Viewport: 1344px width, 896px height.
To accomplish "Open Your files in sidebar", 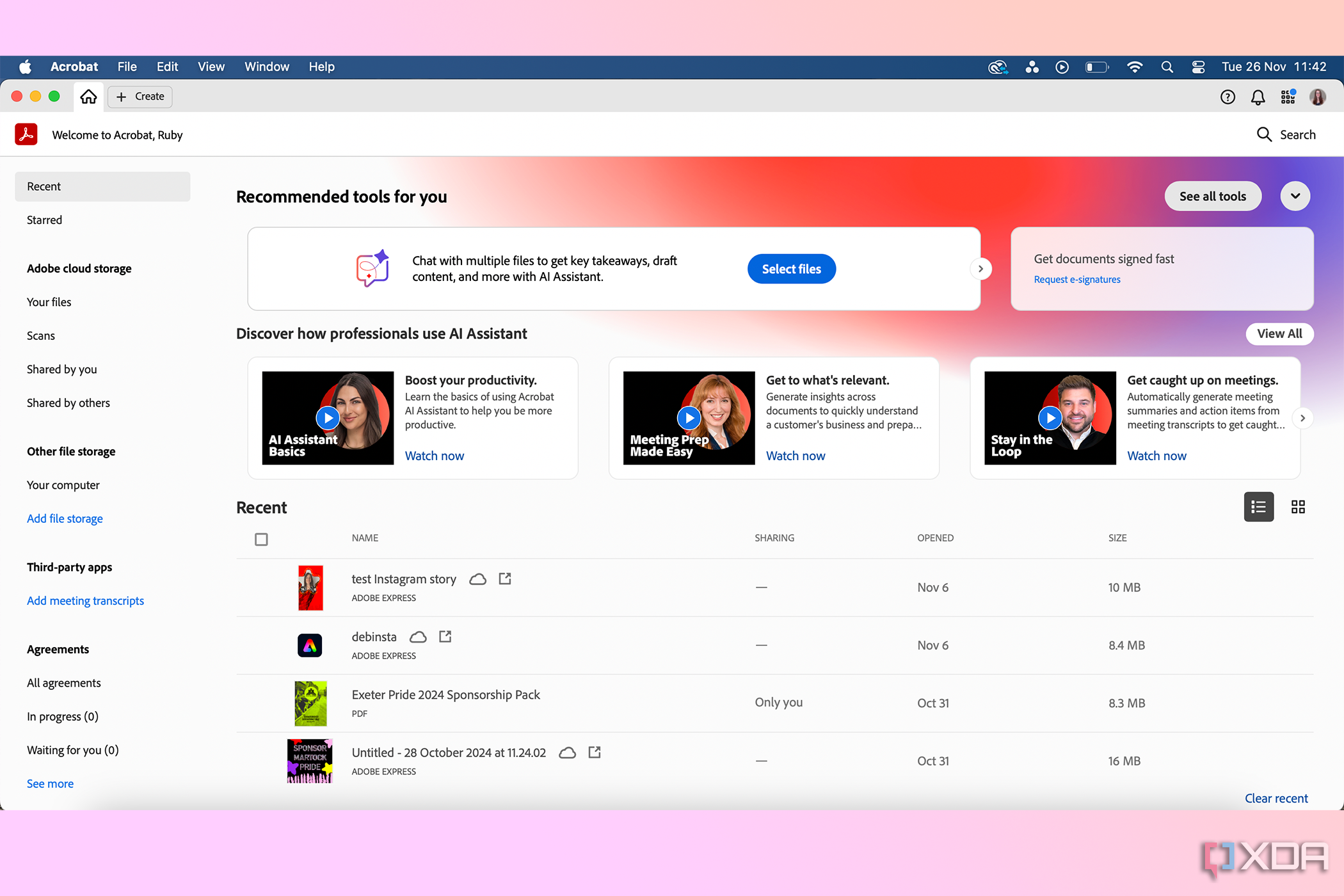I will point(49,302).
